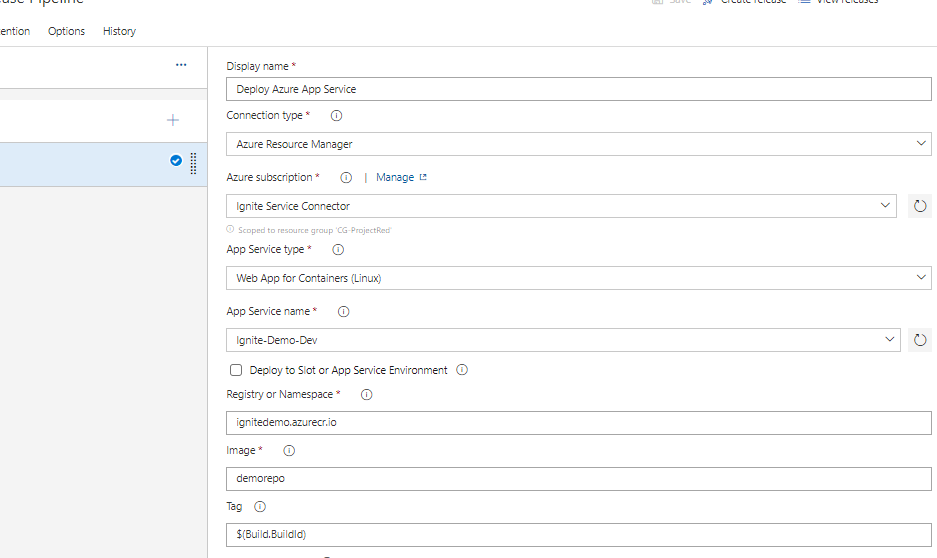Viewport: 937px width, 558px height.
Task: Open the Manage subscriptions link
Action: (x=395, y=177)
